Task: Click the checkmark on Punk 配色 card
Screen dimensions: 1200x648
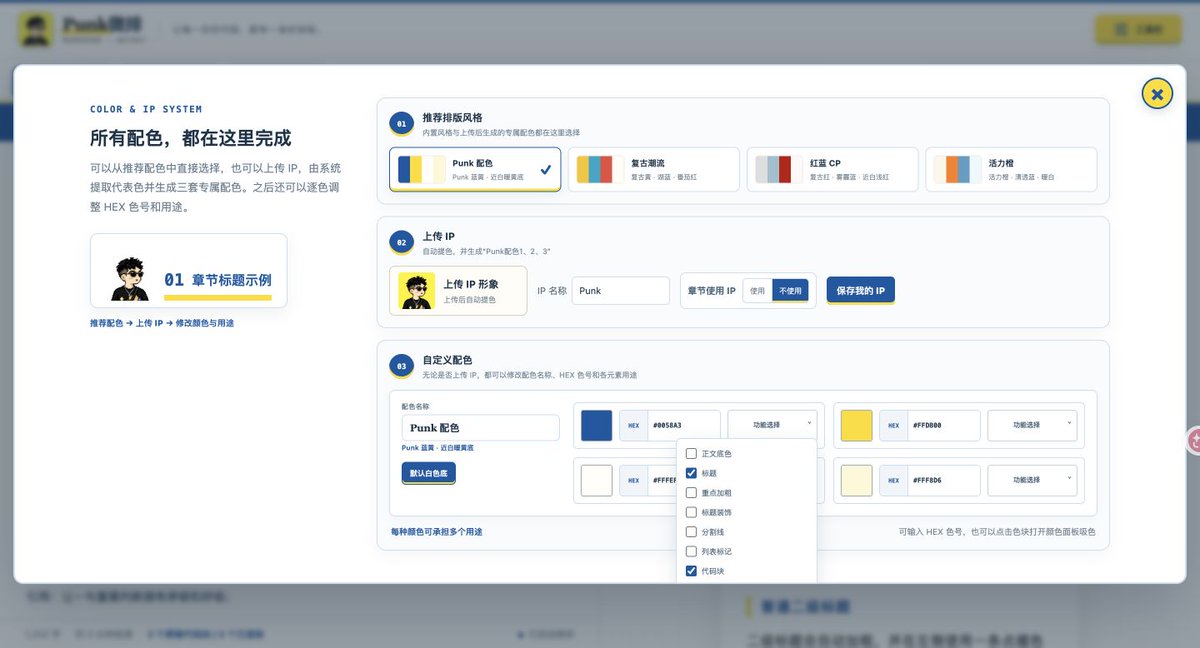Action: click(545, 170)
